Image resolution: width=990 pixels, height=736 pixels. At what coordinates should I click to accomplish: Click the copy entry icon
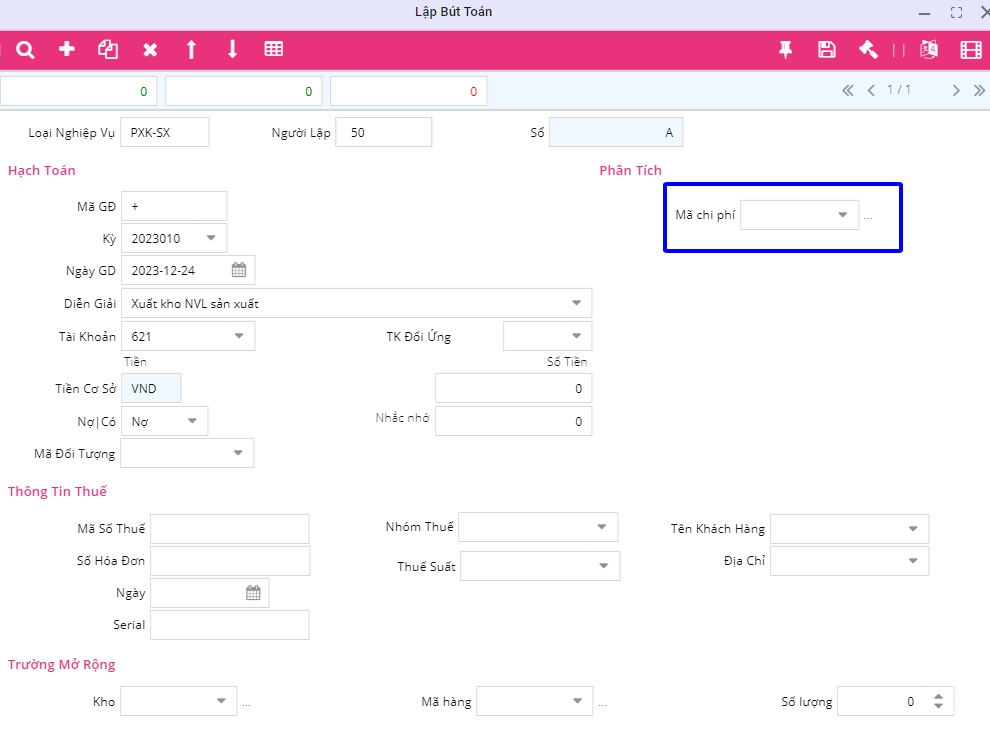[108, 50]
